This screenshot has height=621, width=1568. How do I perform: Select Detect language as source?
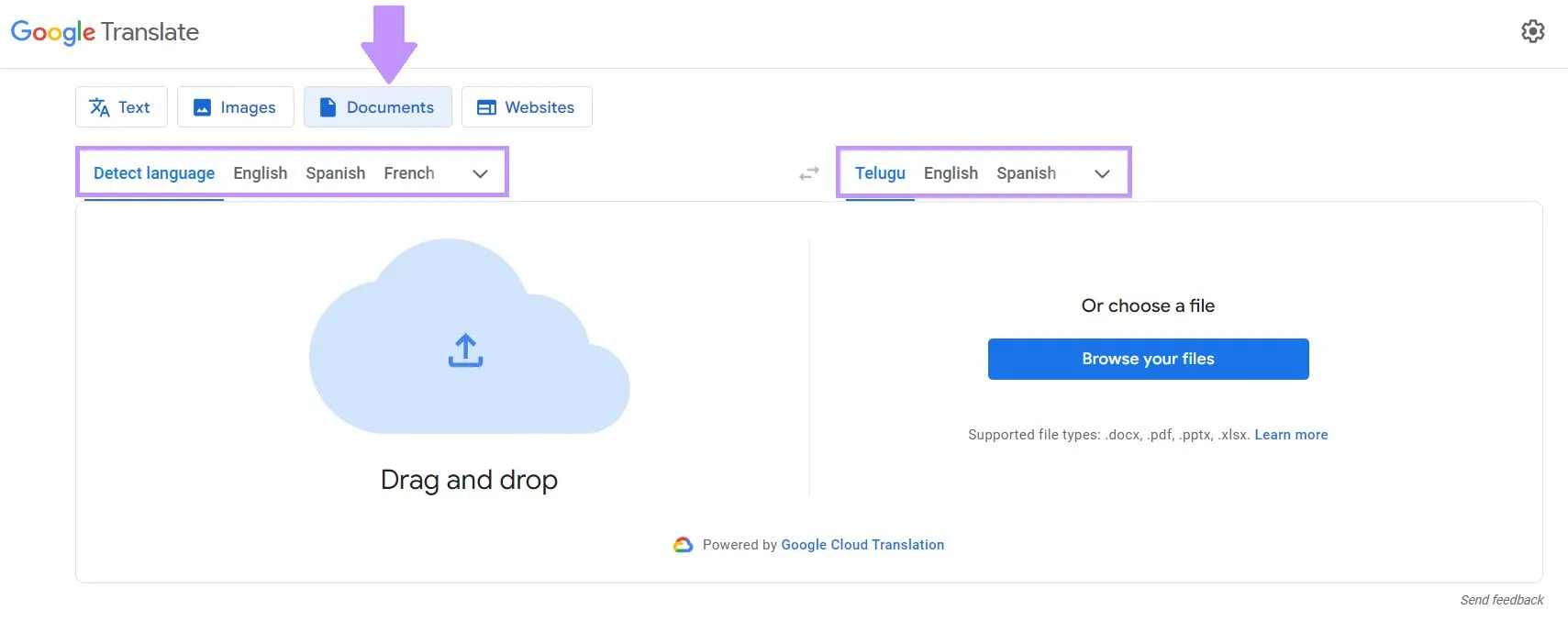tap(154, 173)
